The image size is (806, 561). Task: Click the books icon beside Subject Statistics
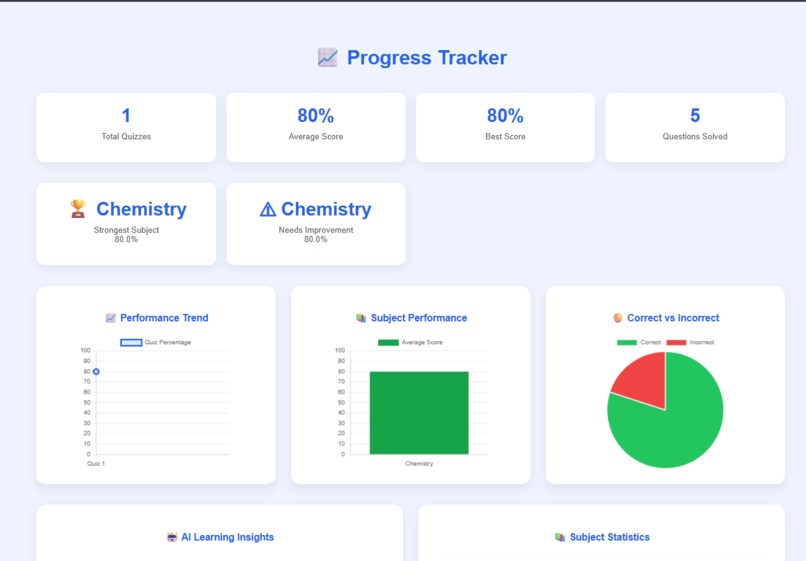click(x=560, y=537)
